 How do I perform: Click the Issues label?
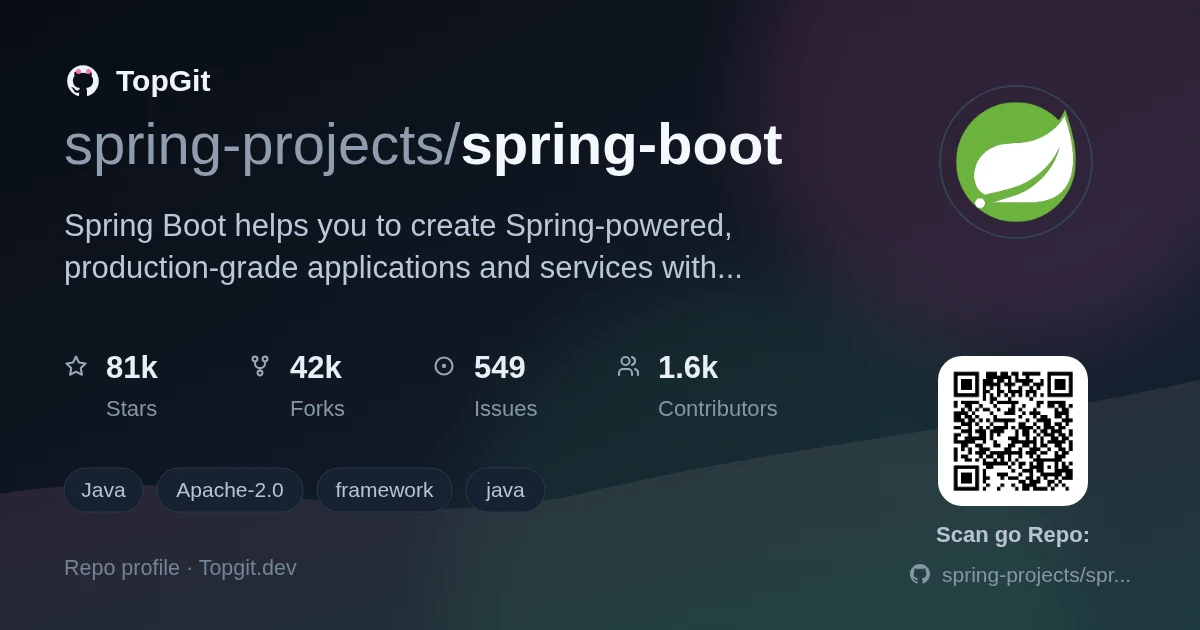click(505, 408)
